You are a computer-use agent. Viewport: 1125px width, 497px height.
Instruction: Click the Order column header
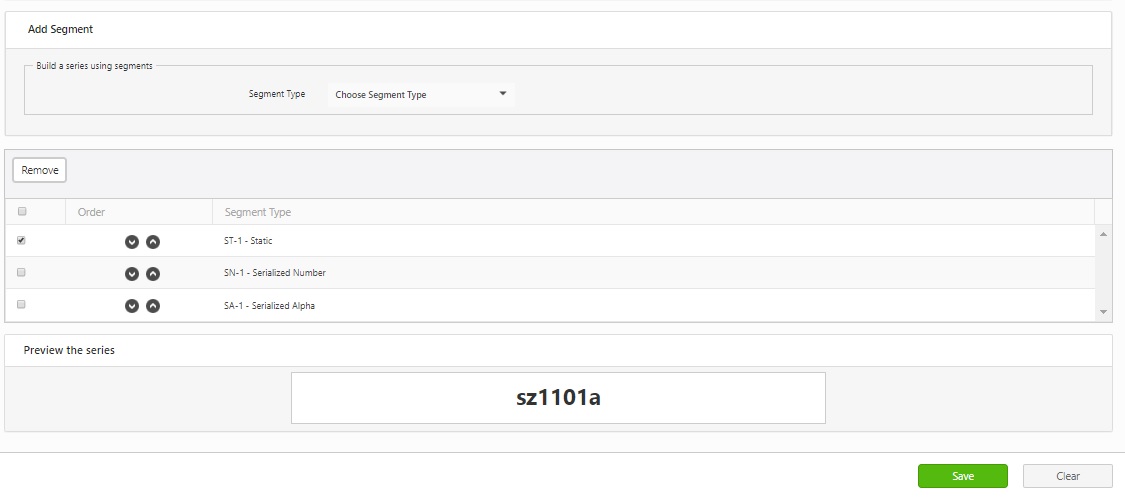coord(92,212)
